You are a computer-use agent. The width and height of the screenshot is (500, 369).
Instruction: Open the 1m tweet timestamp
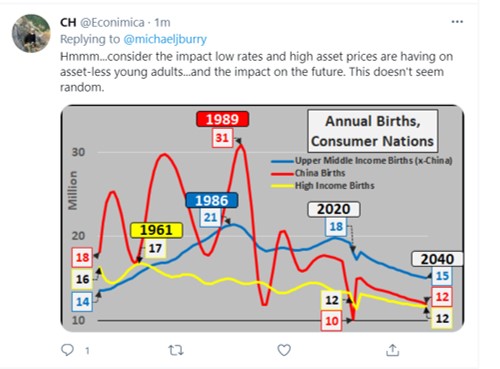(162, 22)
